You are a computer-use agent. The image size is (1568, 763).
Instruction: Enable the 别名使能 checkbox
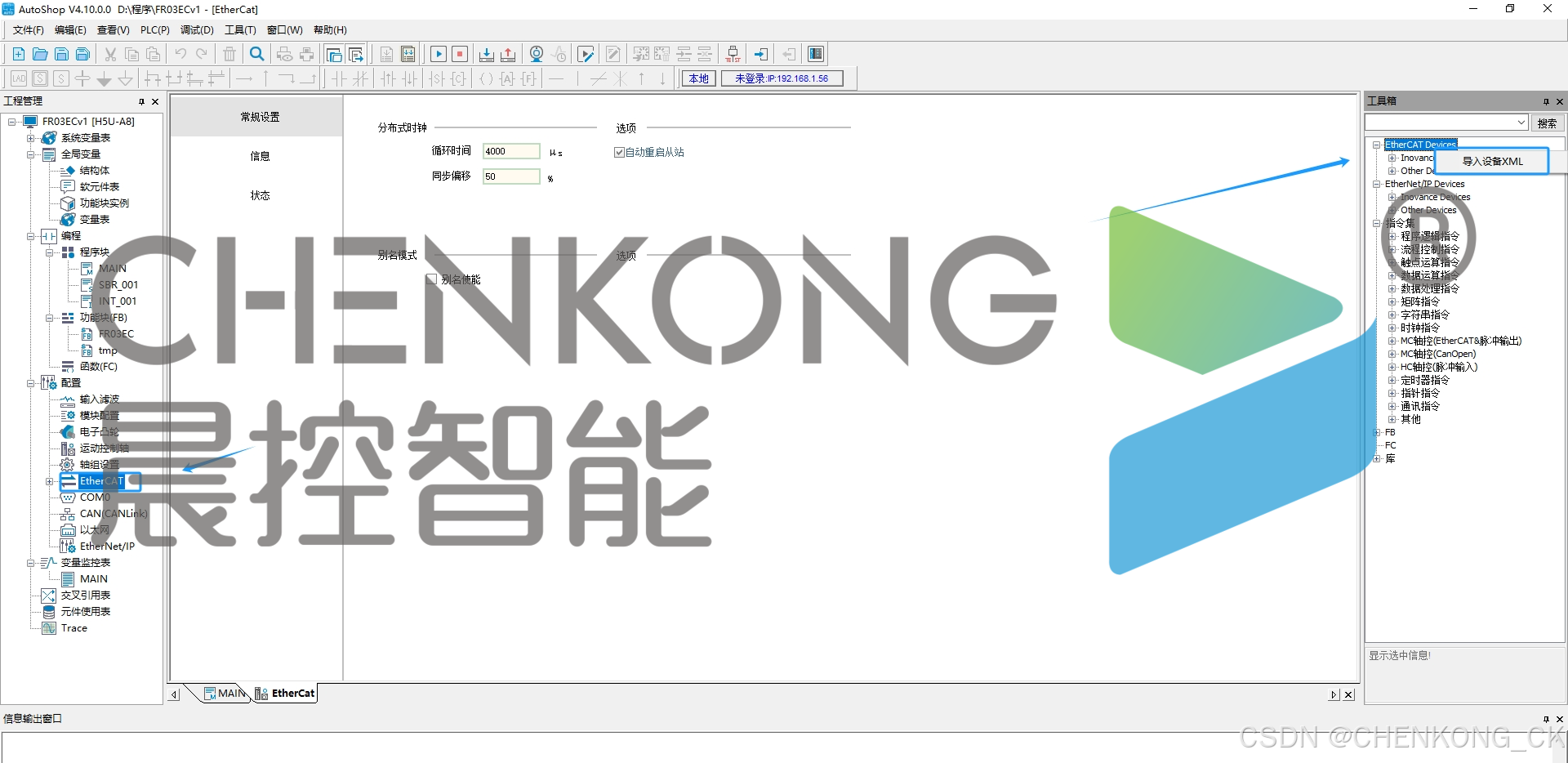431,279
